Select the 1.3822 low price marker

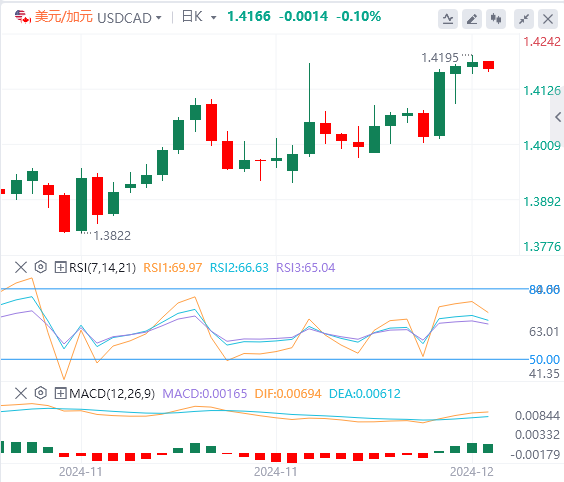(112, 236)
